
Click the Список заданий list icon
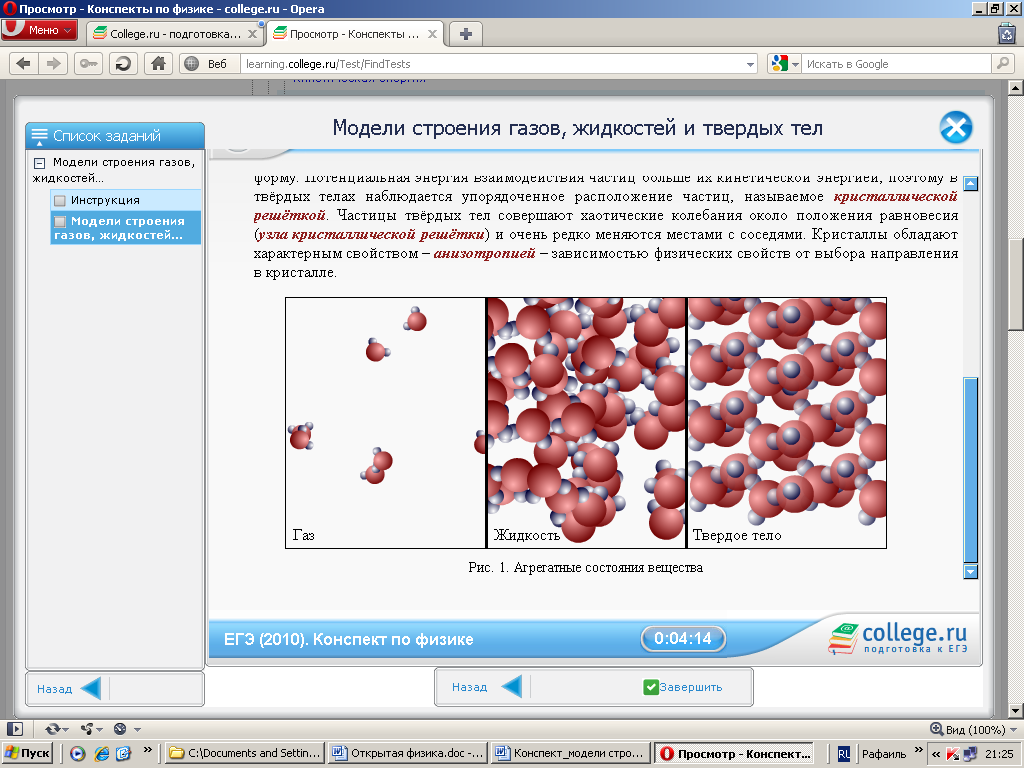click(39, 136)
